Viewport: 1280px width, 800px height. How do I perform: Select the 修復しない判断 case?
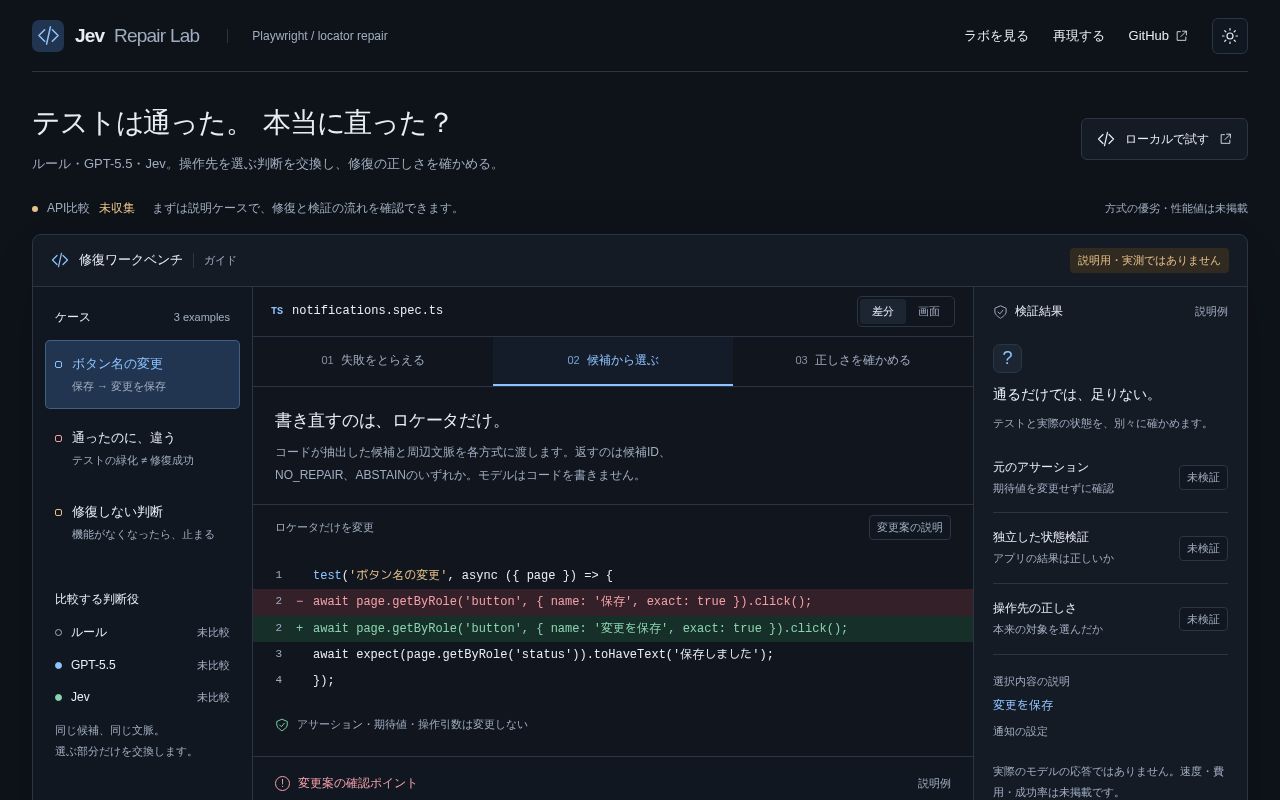[x=142, y=522]
